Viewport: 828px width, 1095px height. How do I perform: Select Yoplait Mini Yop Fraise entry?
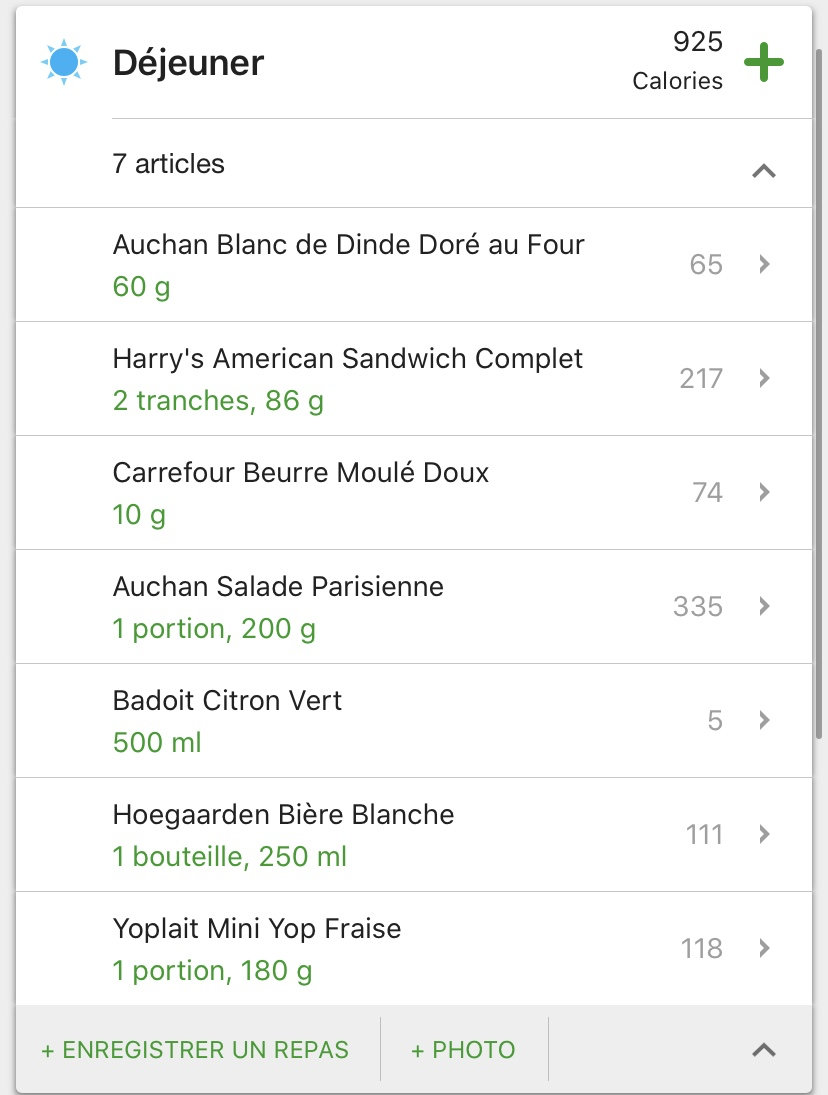[257, 929]
